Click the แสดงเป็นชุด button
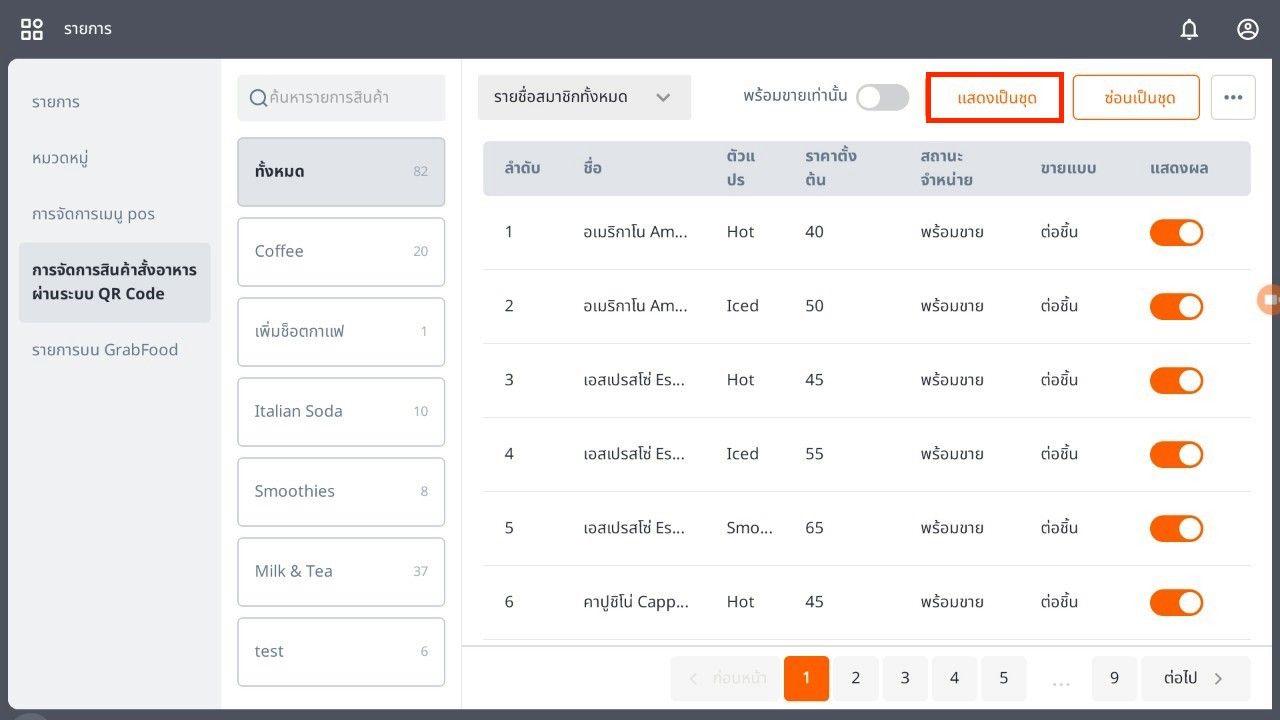 coord(995,98)
